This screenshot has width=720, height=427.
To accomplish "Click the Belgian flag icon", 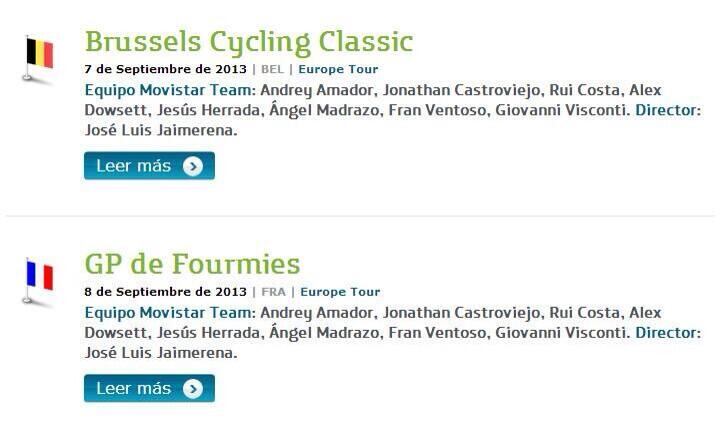I will [39, 54].
